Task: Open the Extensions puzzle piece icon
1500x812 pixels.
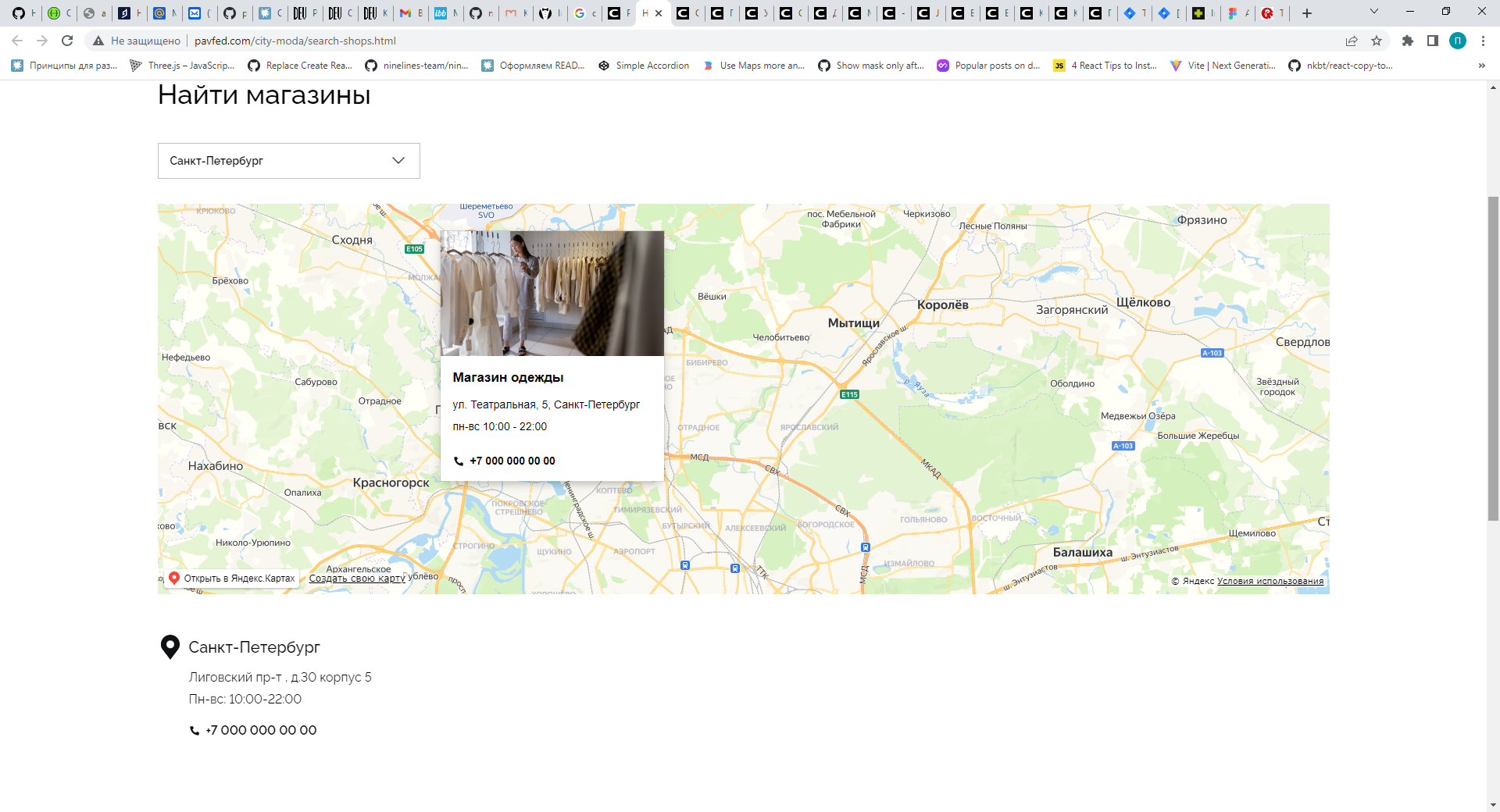Action: click(1407, 41)
